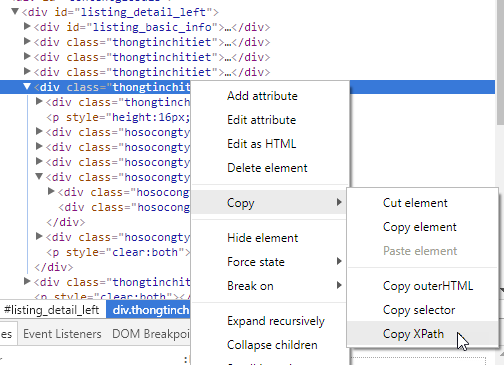The width and height of the screenshot is (504, 365).
Task: Choose Add attribute from context menu
Action: coord(270,96)
